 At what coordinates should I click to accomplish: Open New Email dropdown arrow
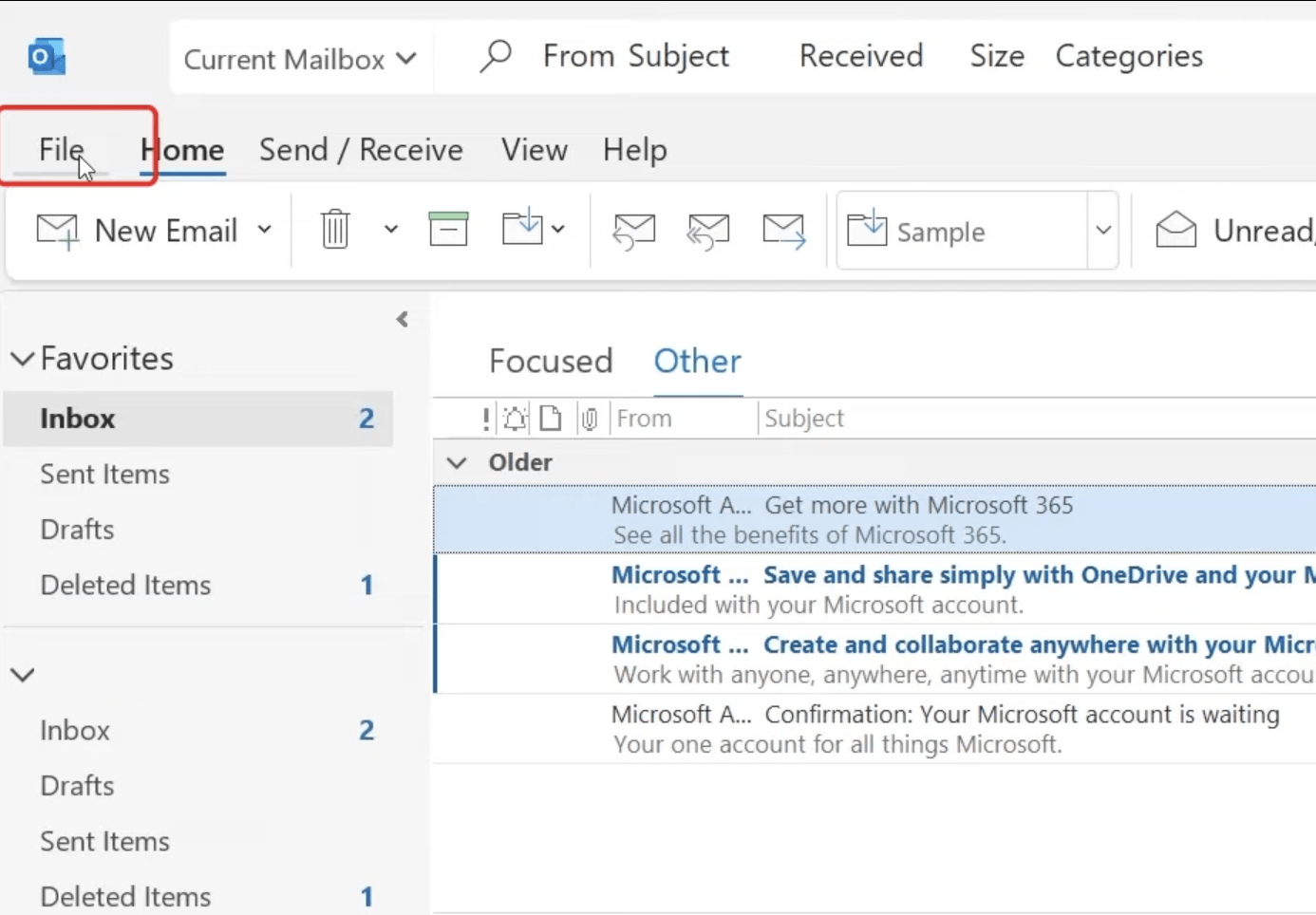coord(265,230)
